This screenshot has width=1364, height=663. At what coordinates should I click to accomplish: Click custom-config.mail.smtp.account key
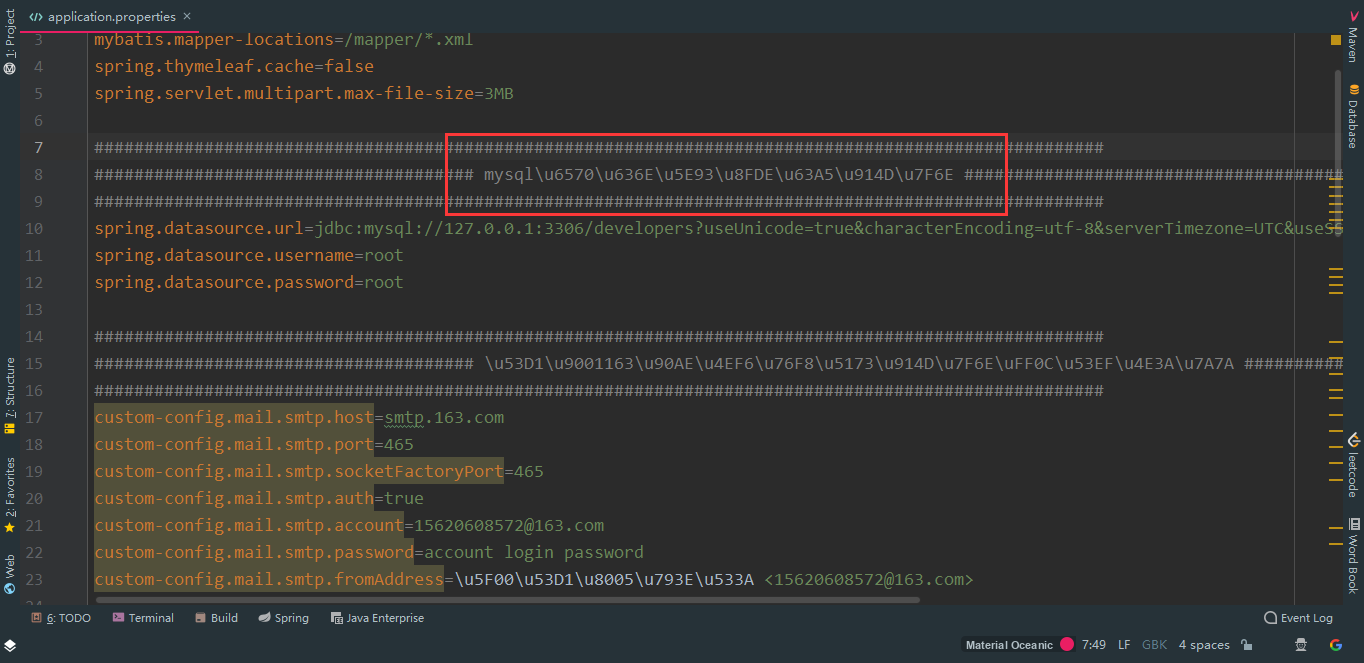tap(249, 525)
